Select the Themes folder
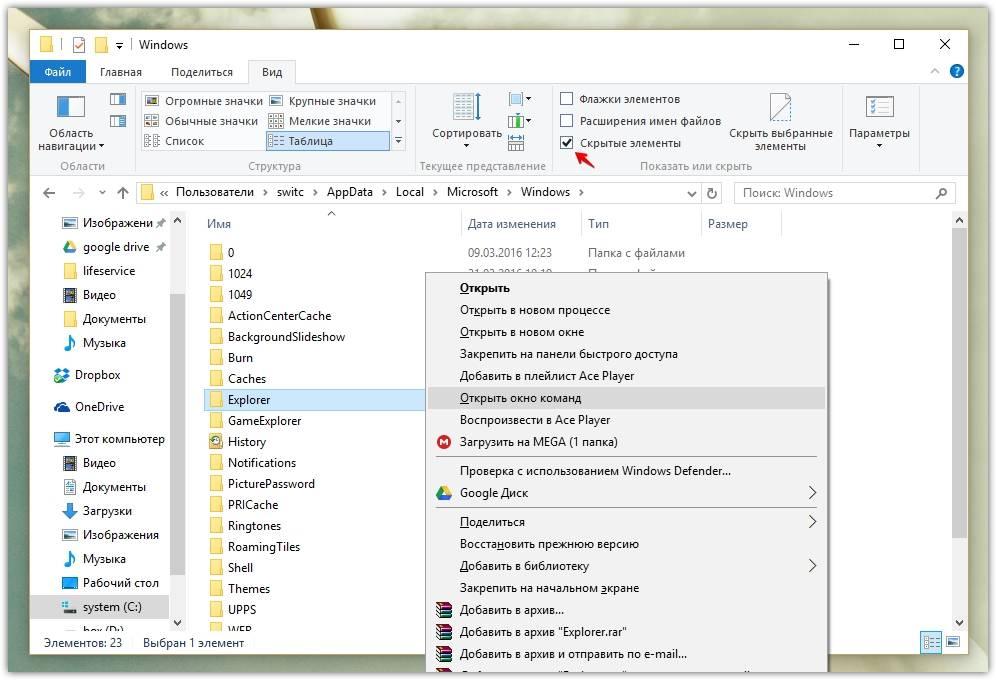996x680 pixels. [x=248, y=589]
